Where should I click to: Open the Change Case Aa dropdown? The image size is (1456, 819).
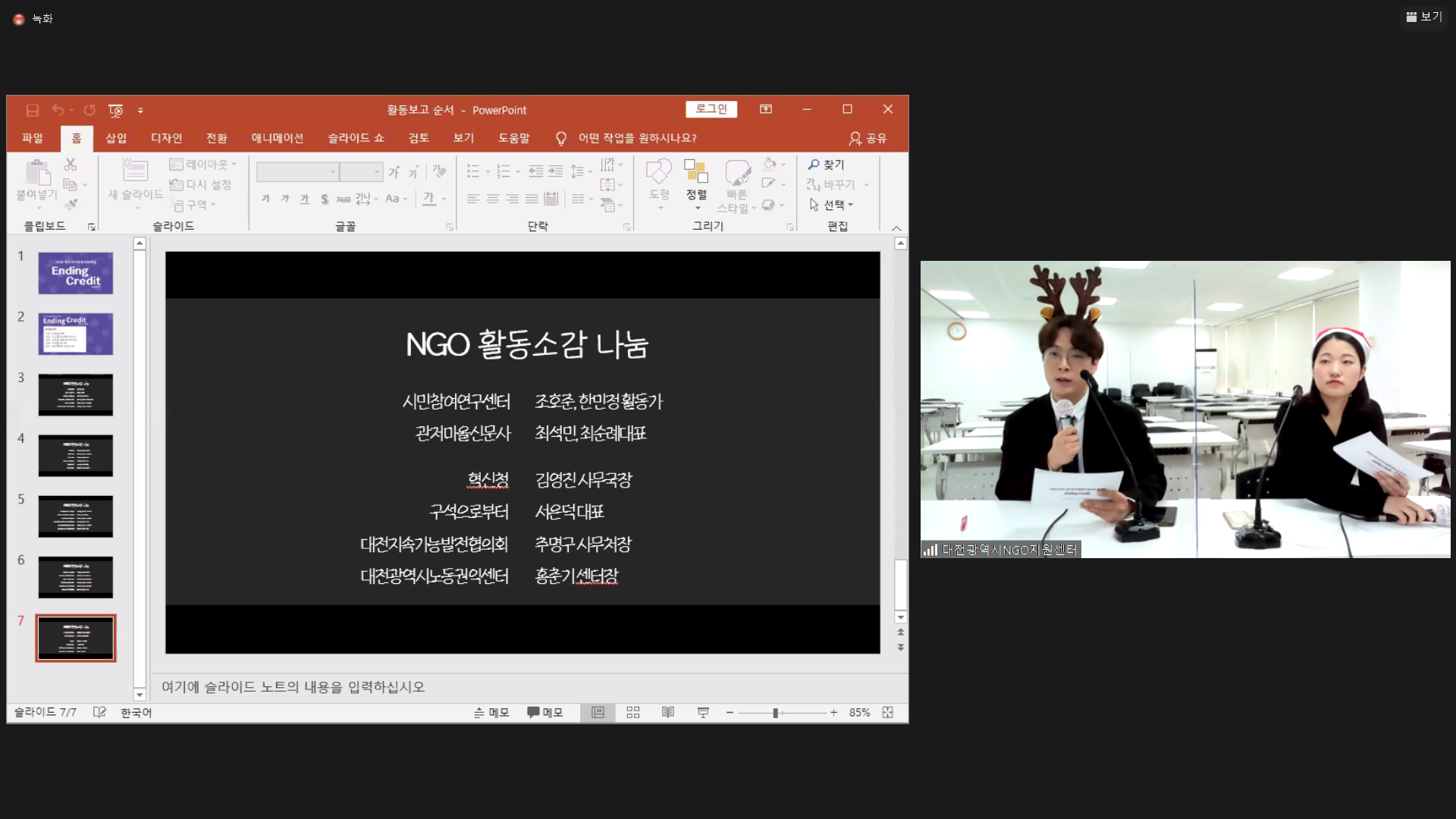click(x=396, y=199)
